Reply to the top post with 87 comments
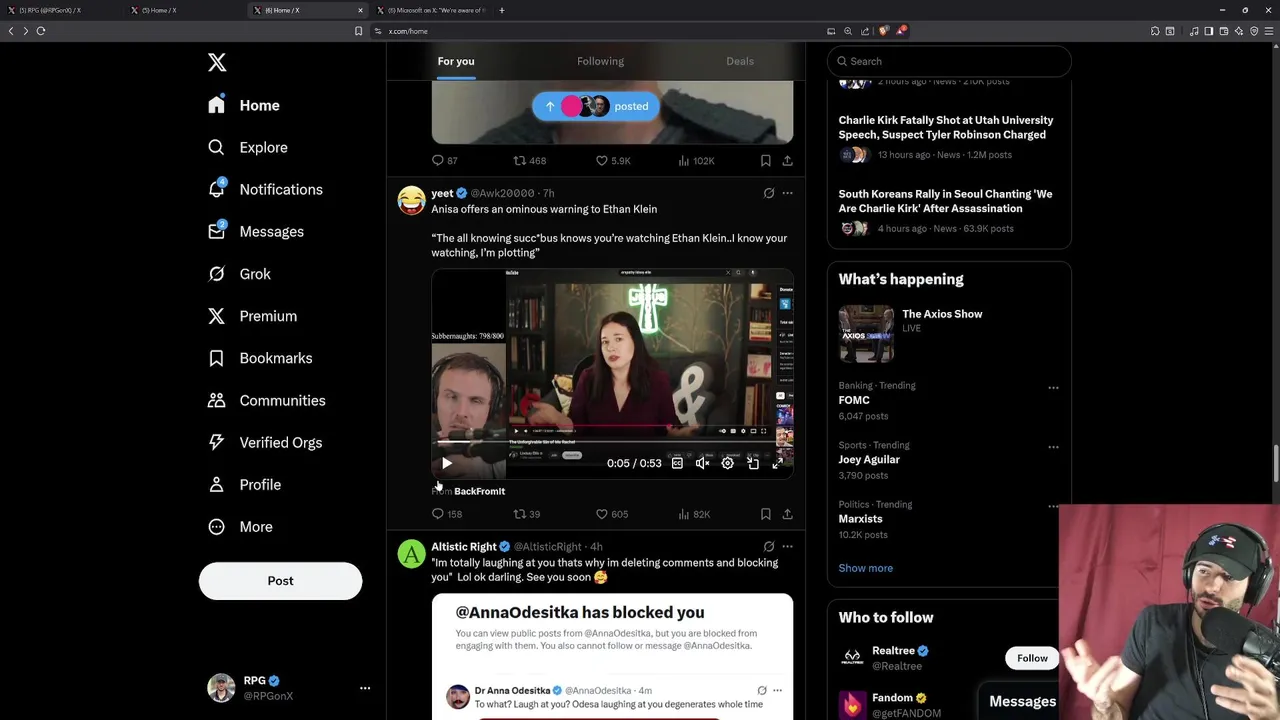This screenshot has width=1280, height=720. (x=444, y=160)
